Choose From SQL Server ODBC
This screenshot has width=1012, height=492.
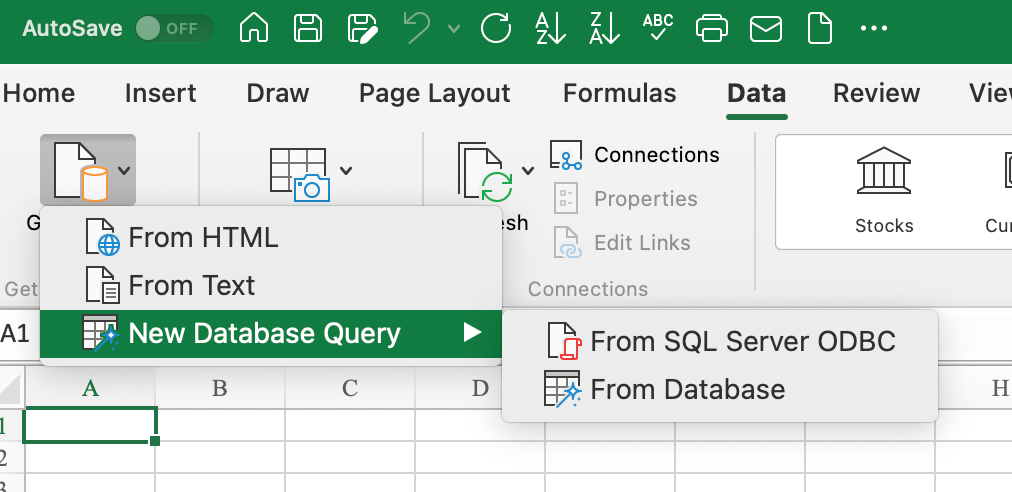pyautogui.click(x=720, y=342)
